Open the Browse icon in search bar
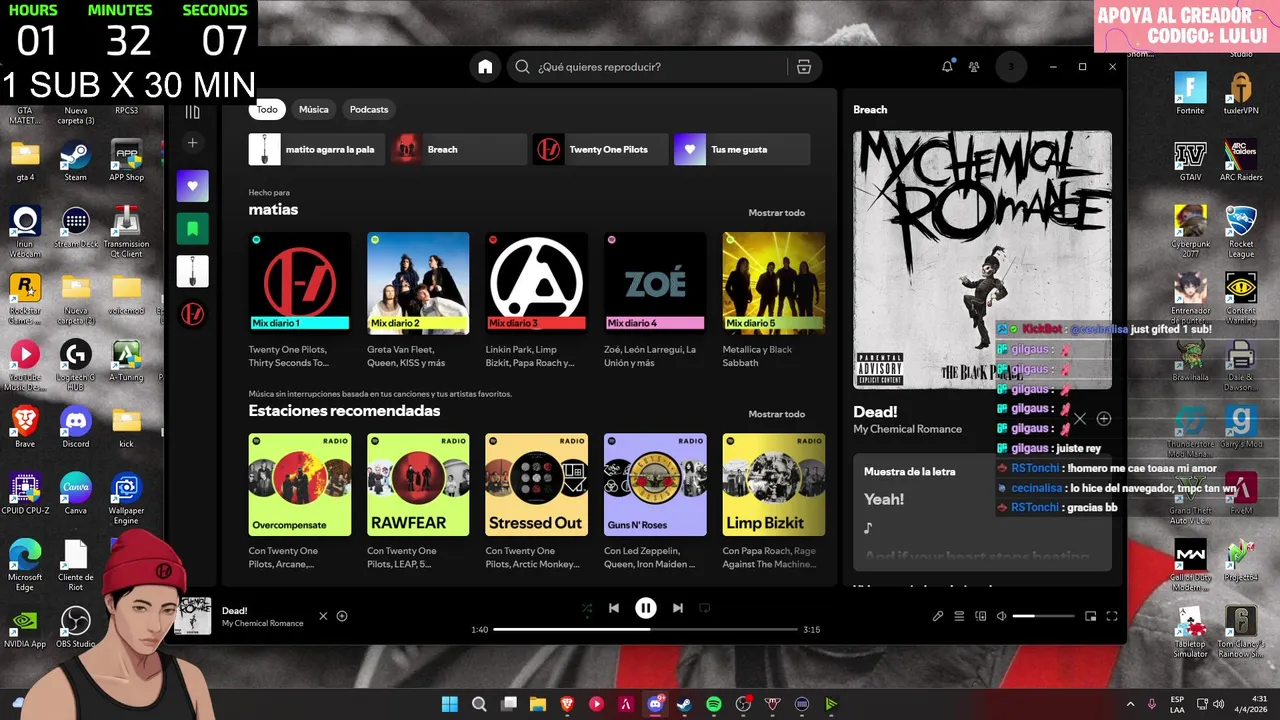 tap(803, 67)
